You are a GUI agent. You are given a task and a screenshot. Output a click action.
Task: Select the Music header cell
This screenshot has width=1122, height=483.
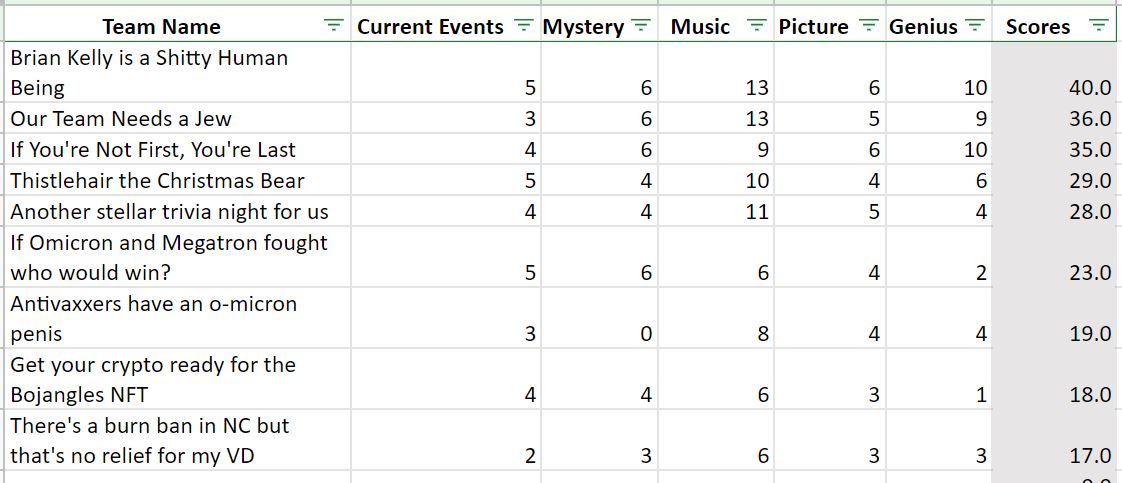tap(716, 26)
